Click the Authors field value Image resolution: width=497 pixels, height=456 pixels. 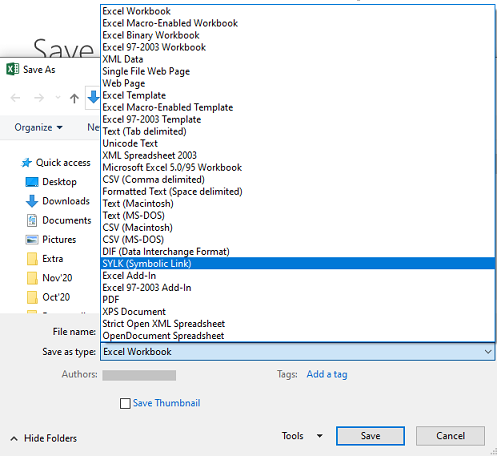[139, 375]
